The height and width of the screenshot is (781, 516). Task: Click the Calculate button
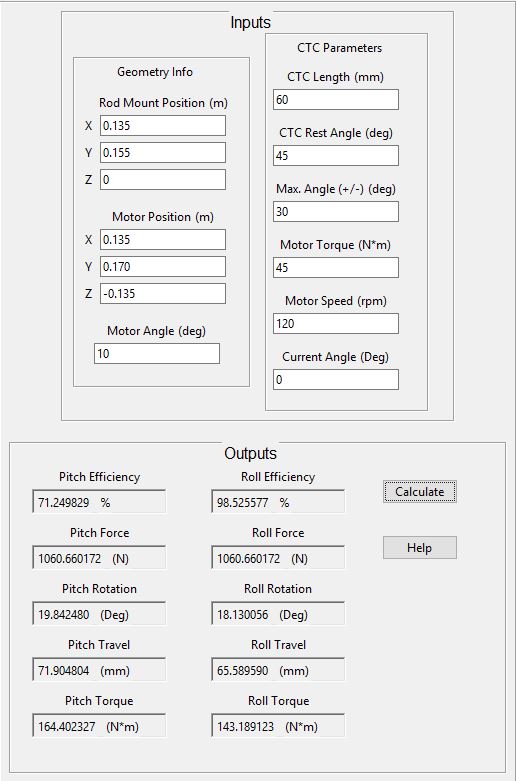[419, 492]
